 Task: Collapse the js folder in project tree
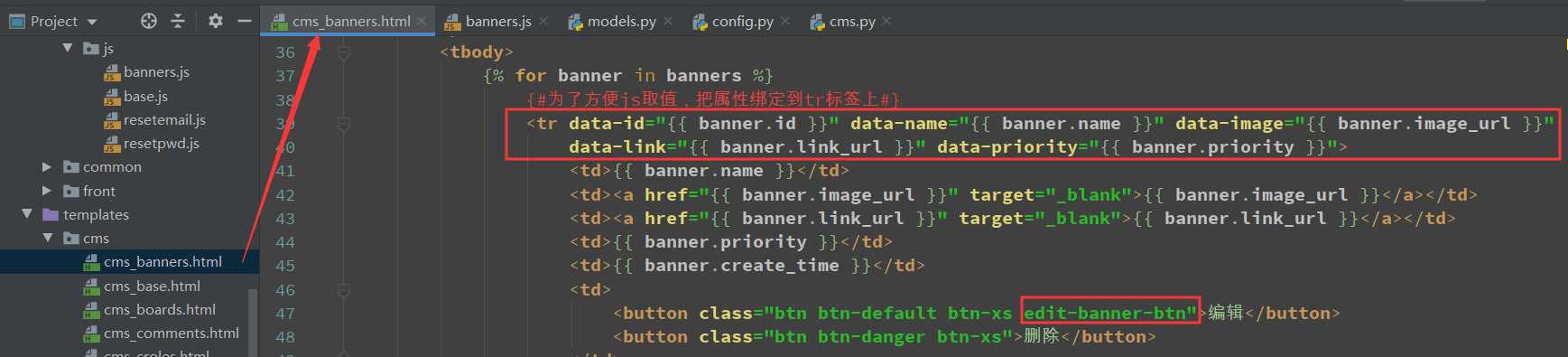tap(68, 48)
